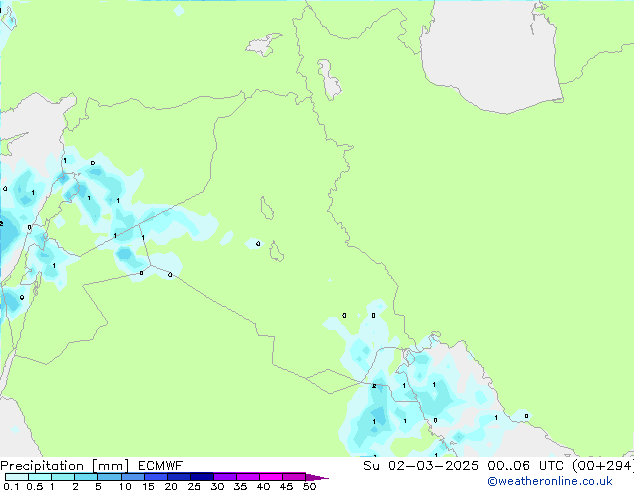Image resolution: width=634 pixels, height=490 pixels.
Task: Pick the 15–20 mm legend swatch
Action: [155, 477]
